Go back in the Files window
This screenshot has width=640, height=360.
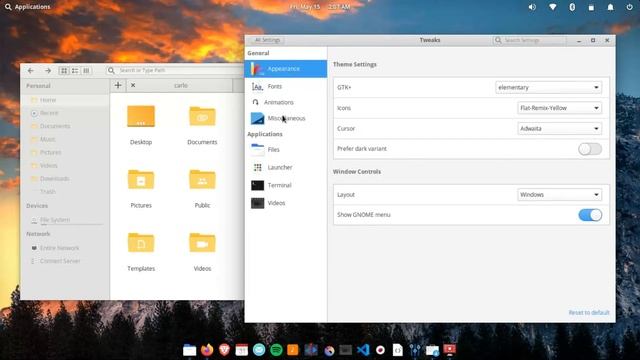[x=31, y=71]
